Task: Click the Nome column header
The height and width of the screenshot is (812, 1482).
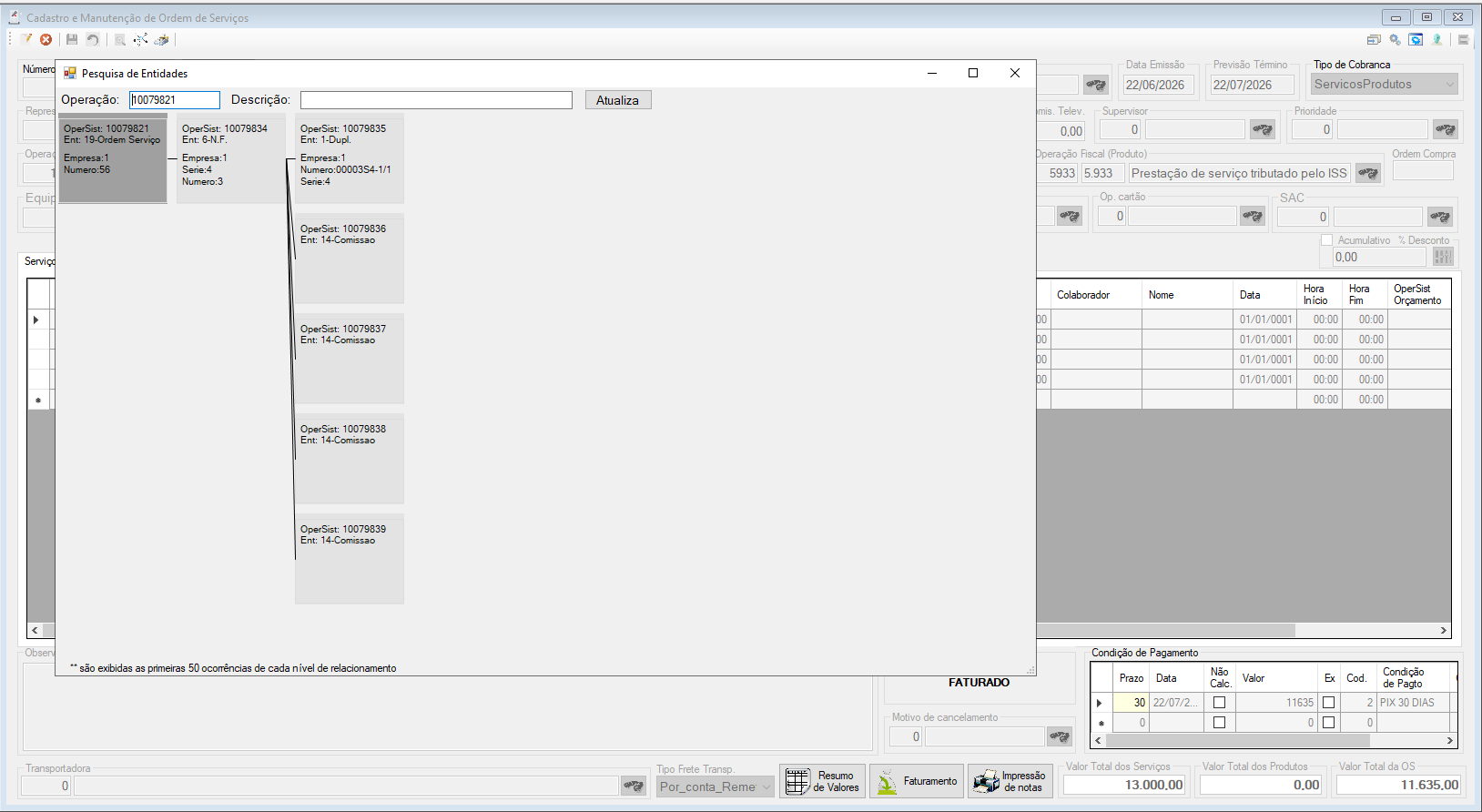Action: 1187,295
